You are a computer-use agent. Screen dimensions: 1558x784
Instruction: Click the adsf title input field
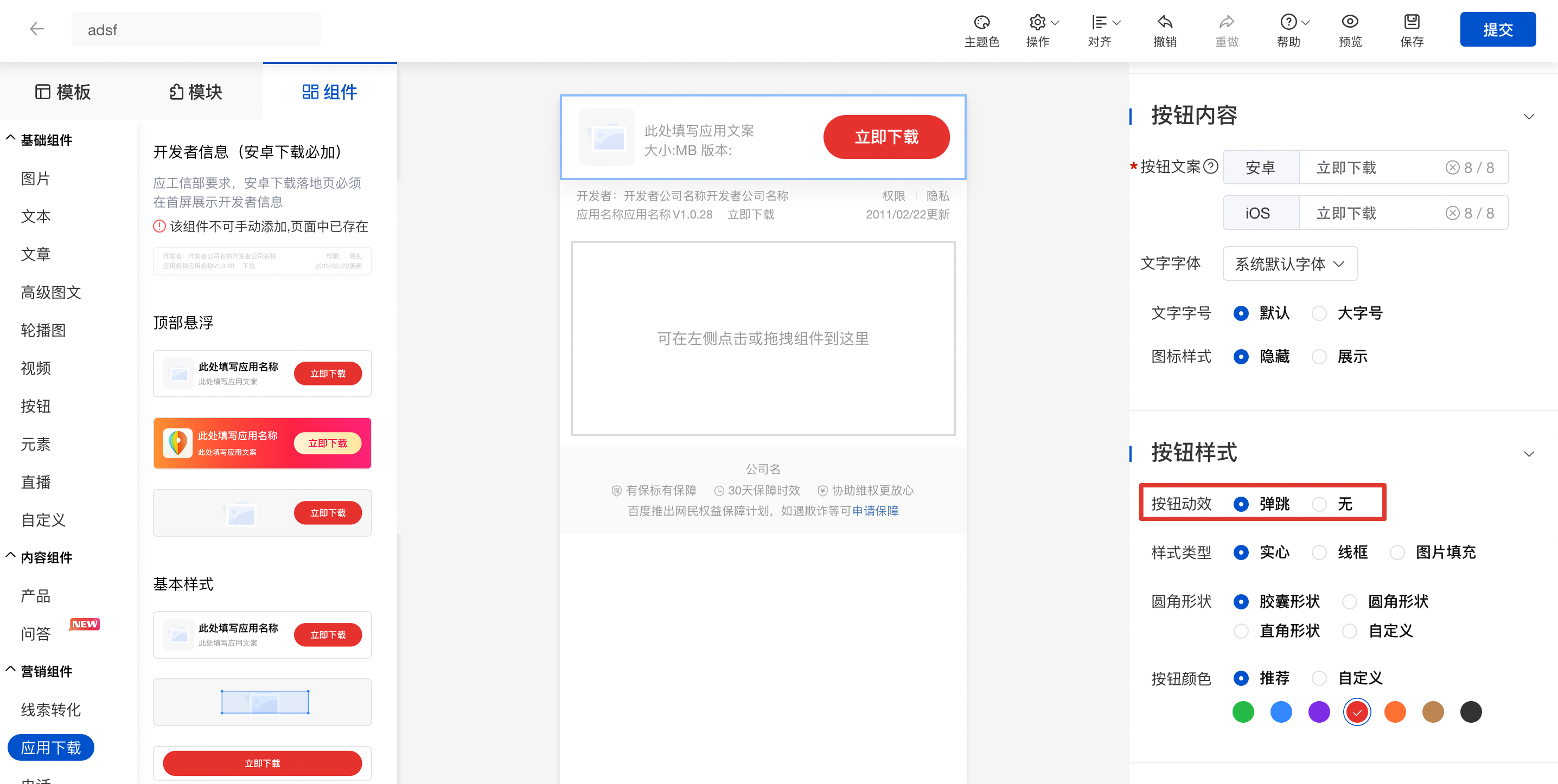[196, 29]
